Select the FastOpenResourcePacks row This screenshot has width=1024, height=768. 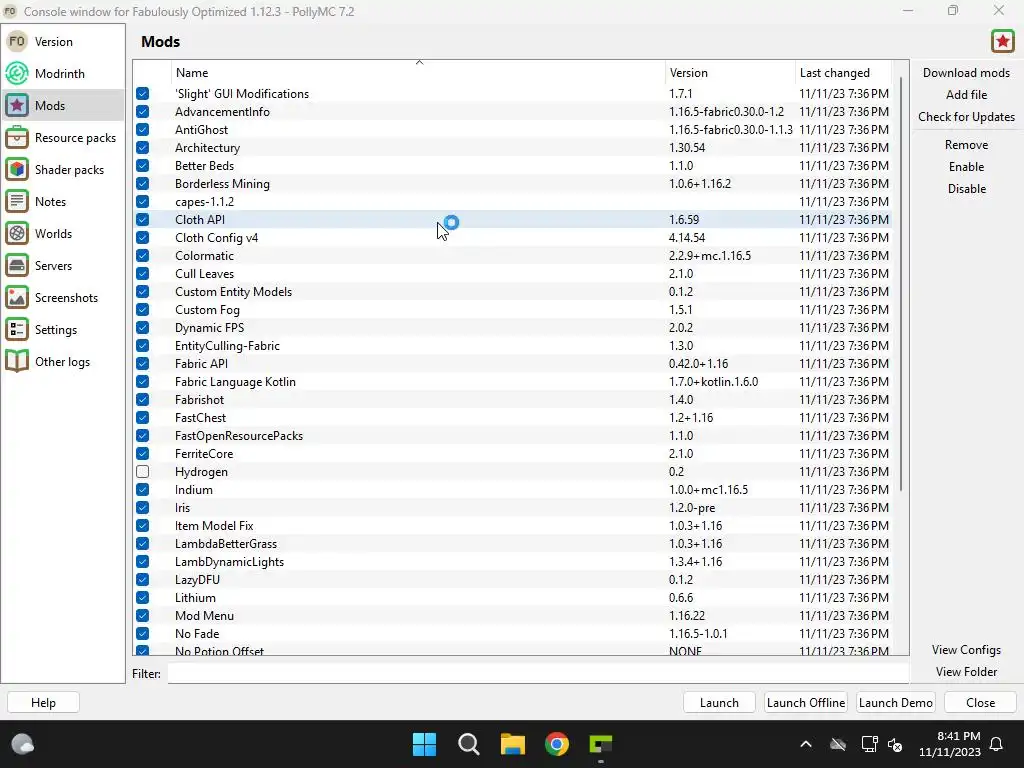point(513,436)
